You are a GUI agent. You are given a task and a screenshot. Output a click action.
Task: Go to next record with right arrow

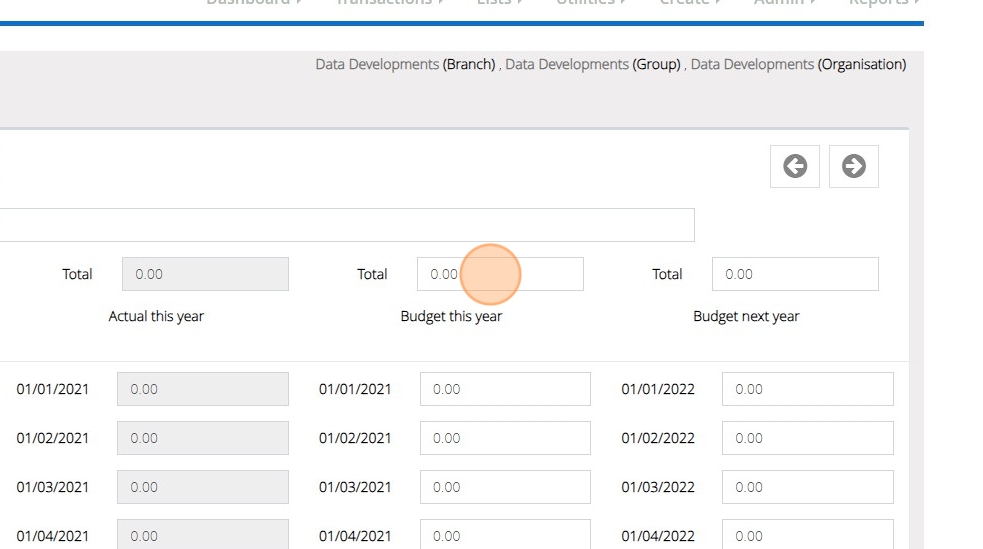pos(853,166)
